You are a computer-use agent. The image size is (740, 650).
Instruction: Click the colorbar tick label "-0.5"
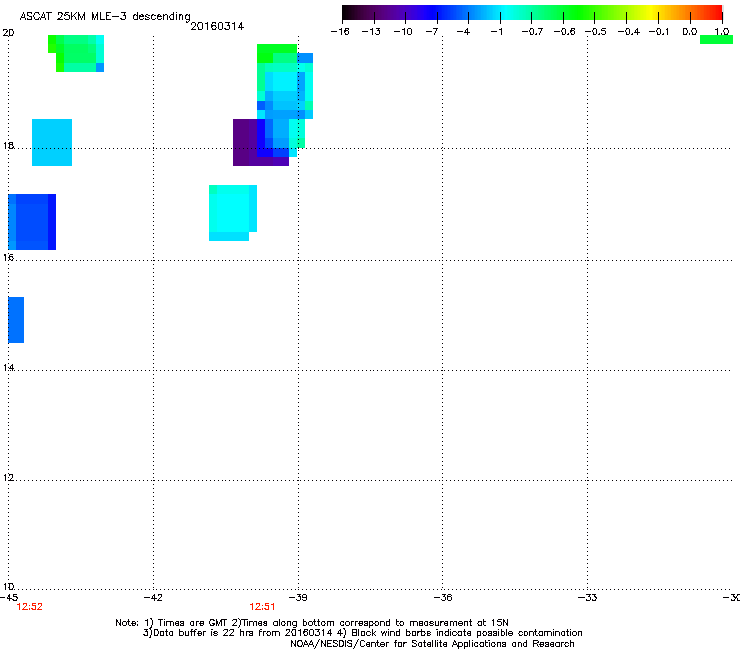pyautogui.click(x=596, y=32)
